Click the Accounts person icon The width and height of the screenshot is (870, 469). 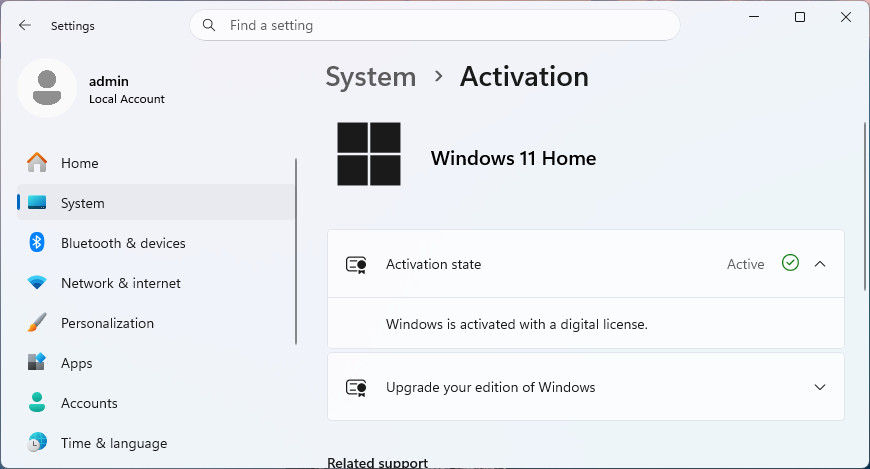pos(37,402)
